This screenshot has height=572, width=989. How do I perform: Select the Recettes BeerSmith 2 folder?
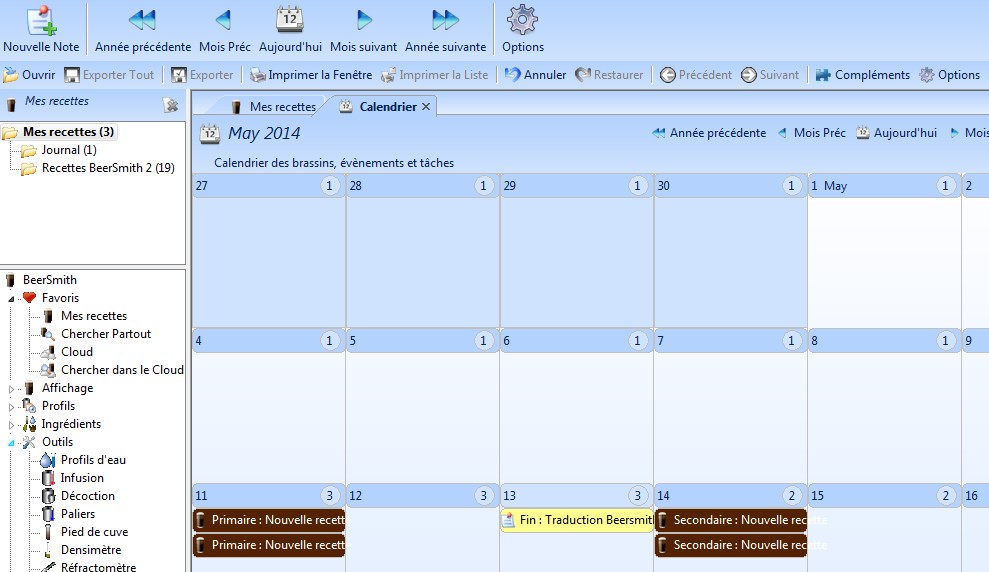(x=107, y=168)
